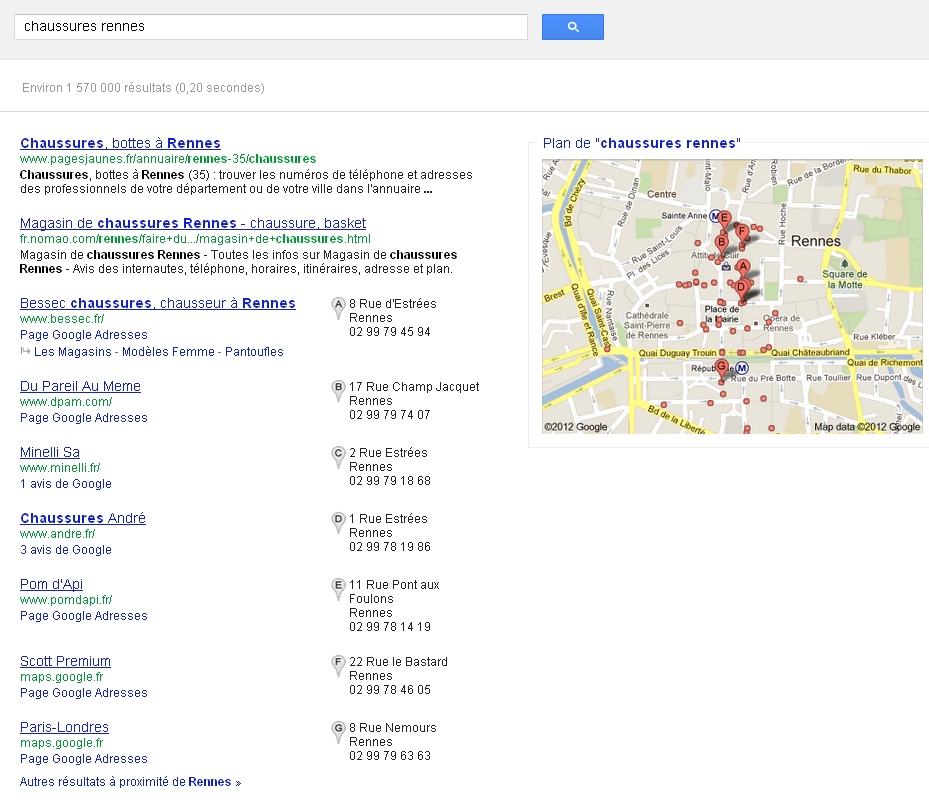929x800 pixels.
Task: Click www.andre.fr URL text
Action: coord(57,534)
